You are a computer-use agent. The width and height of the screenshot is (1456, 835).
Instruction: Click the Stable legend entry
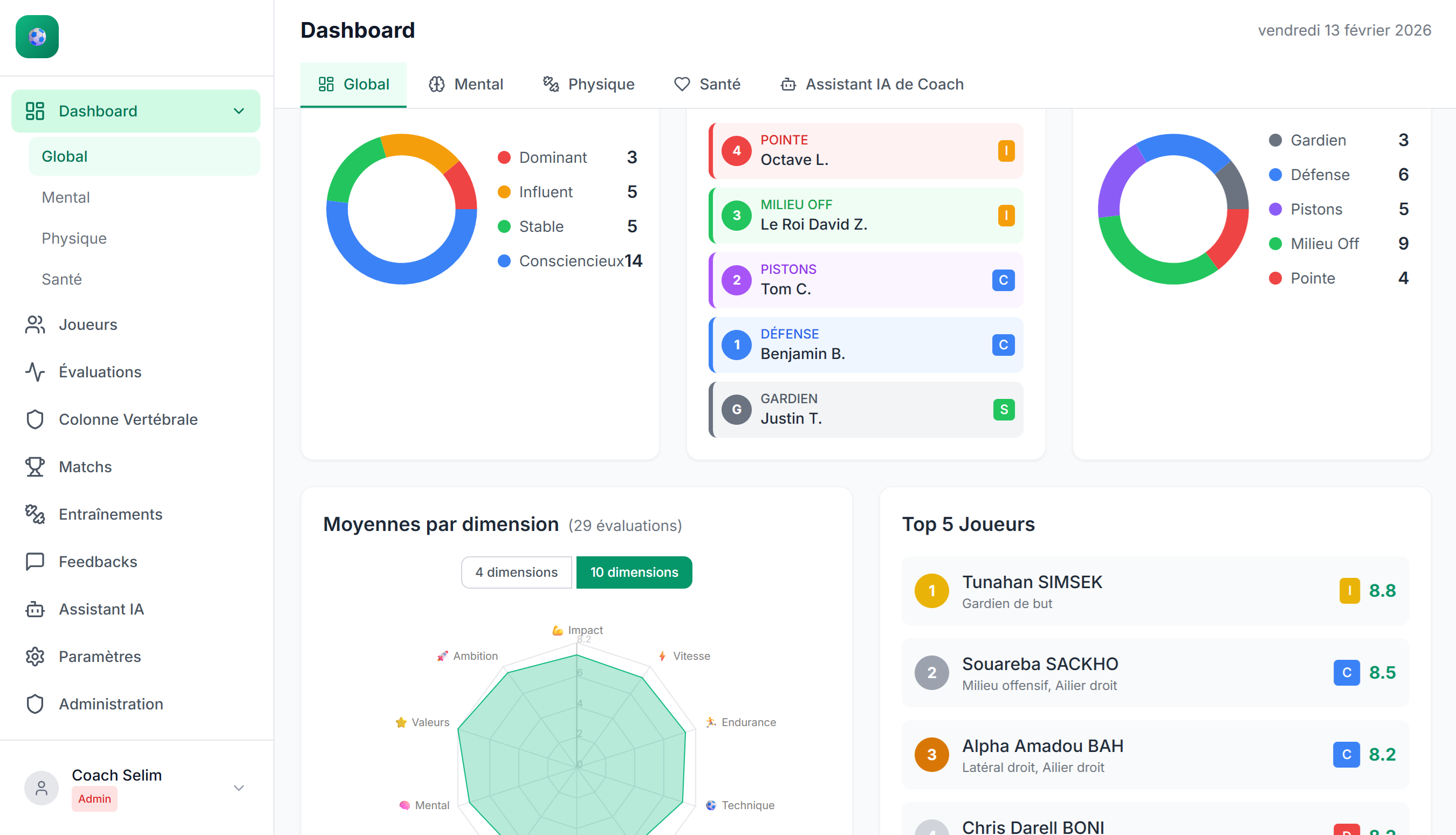[567, 226]
